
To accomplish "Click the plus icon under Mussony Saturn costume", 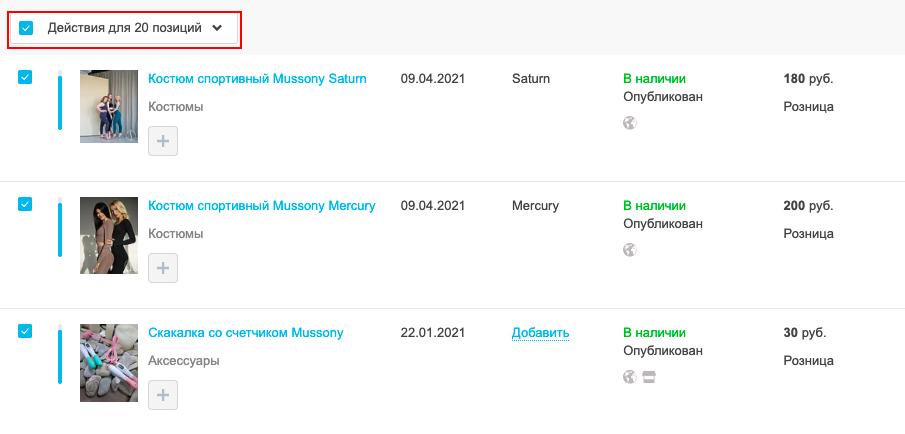I will tap(163, 141).
